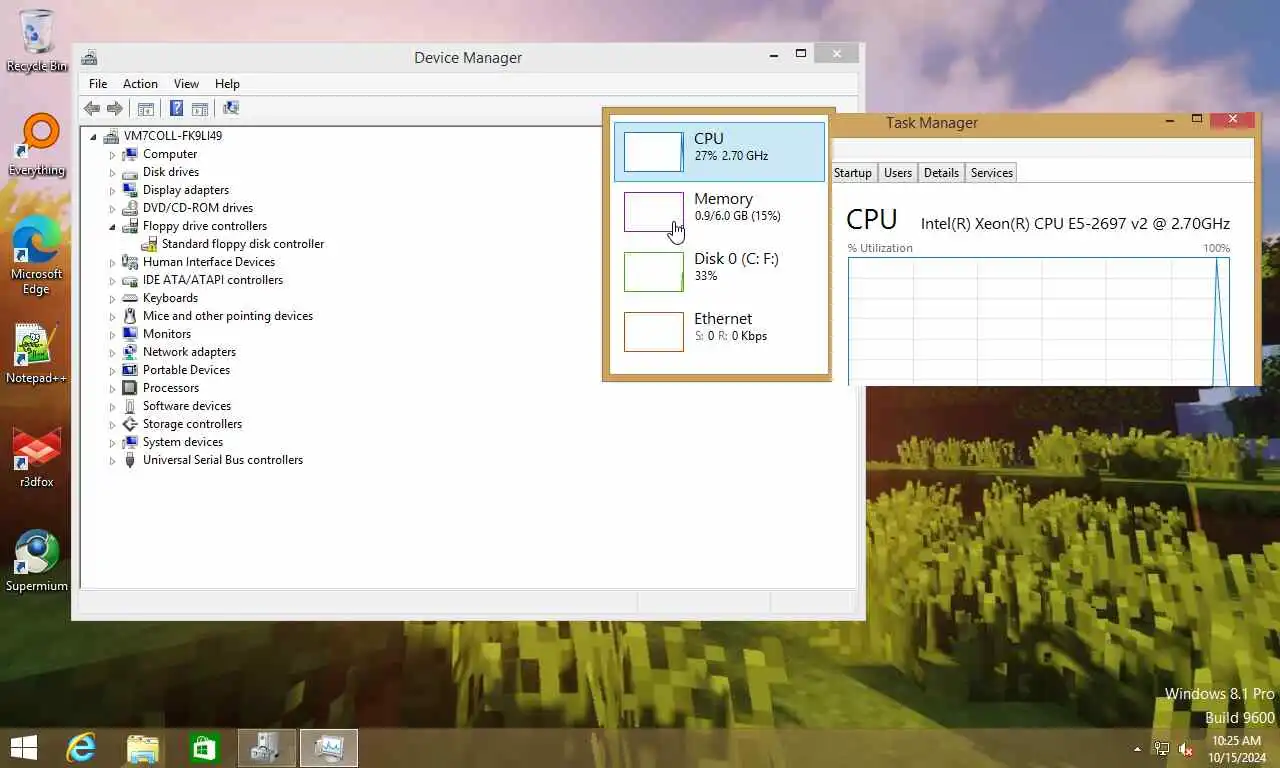This screenshot has width=1280, height=768.
Task: Expand the Human Interface Devices category
Action: (112, 262)
